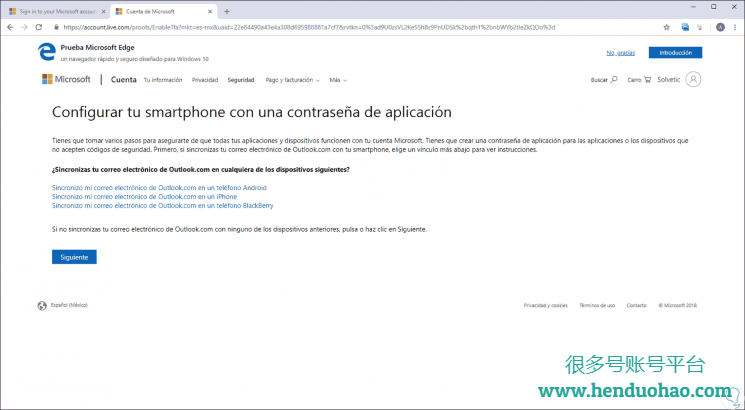745x410 pixels.
Task: Open the 'Tu información' menu item
Action: coord(163,80)
